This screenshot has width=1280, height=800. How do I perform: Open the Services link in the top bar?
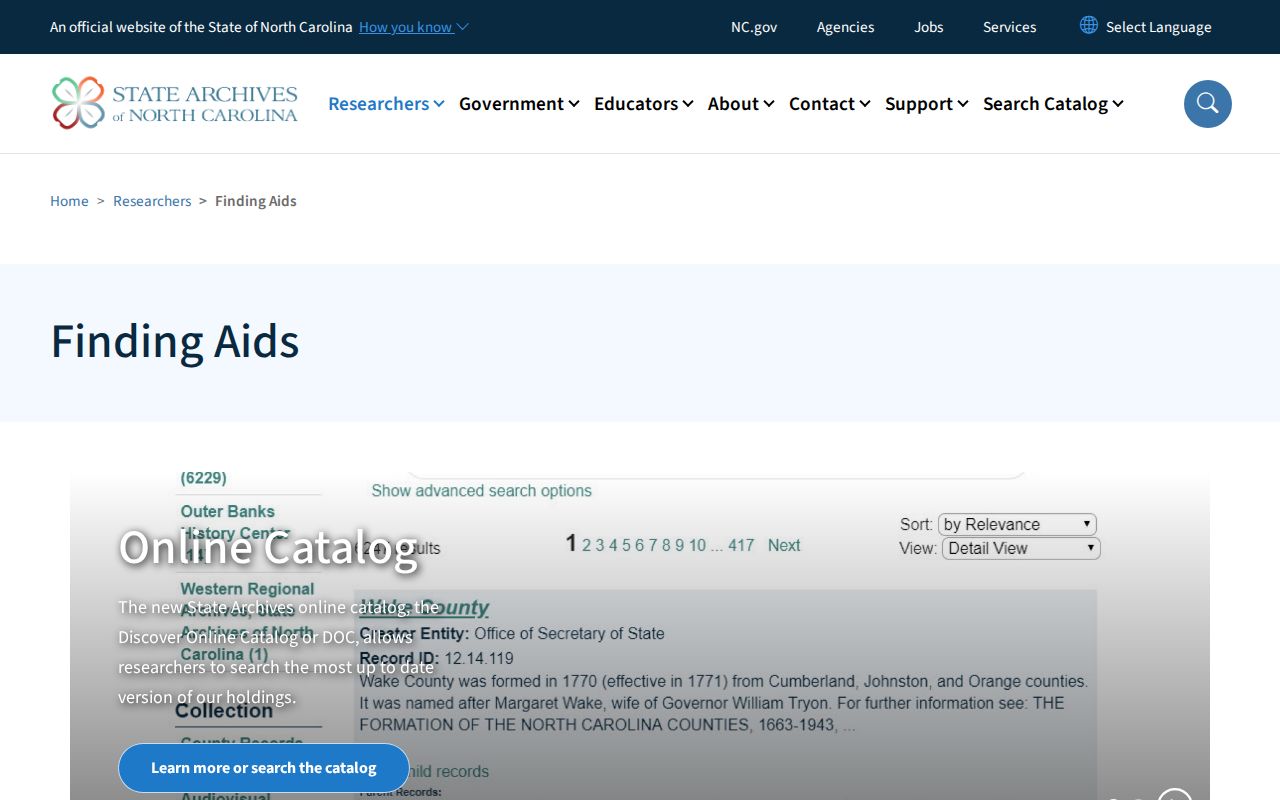pos(1010,27)
